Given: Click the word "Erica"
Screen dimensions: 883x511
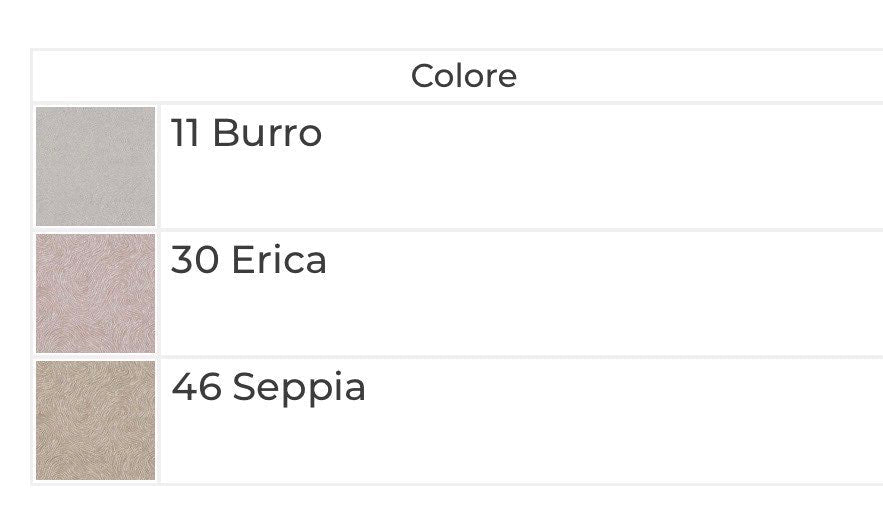Looking at the screenshot, I should tap(279, 260).
